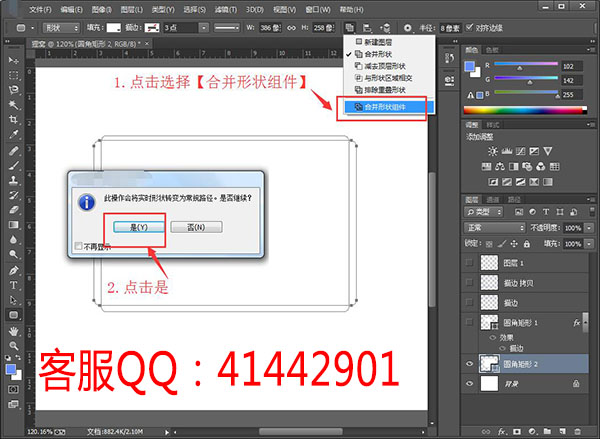
Task: Select the Move tool in the toolbox
Action: point(13,60)
